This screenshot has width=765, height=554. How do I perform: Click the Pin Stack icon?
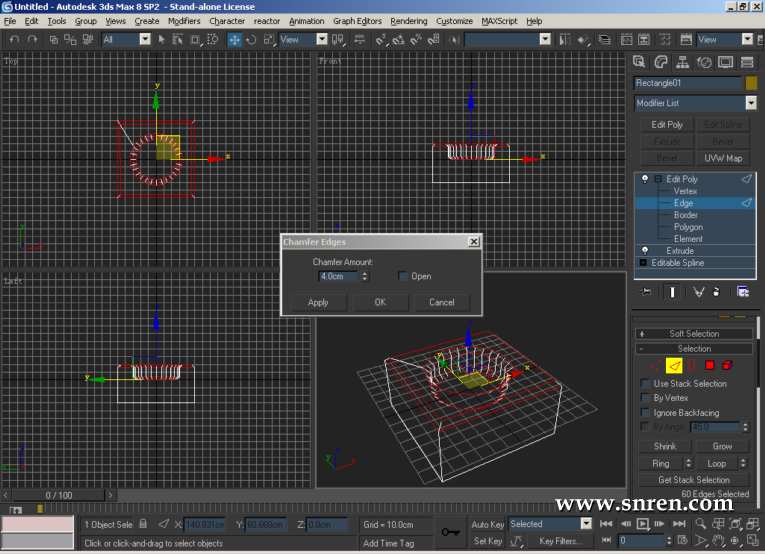tap(647, 292)
